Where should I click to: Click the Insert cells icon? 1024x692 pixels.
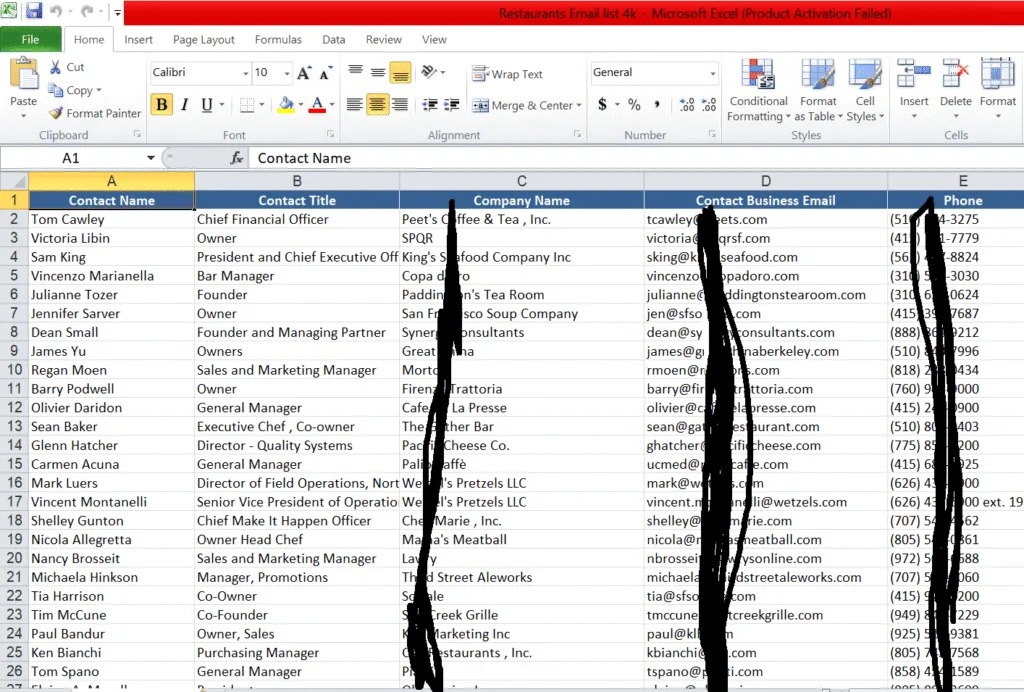(914, 74)
